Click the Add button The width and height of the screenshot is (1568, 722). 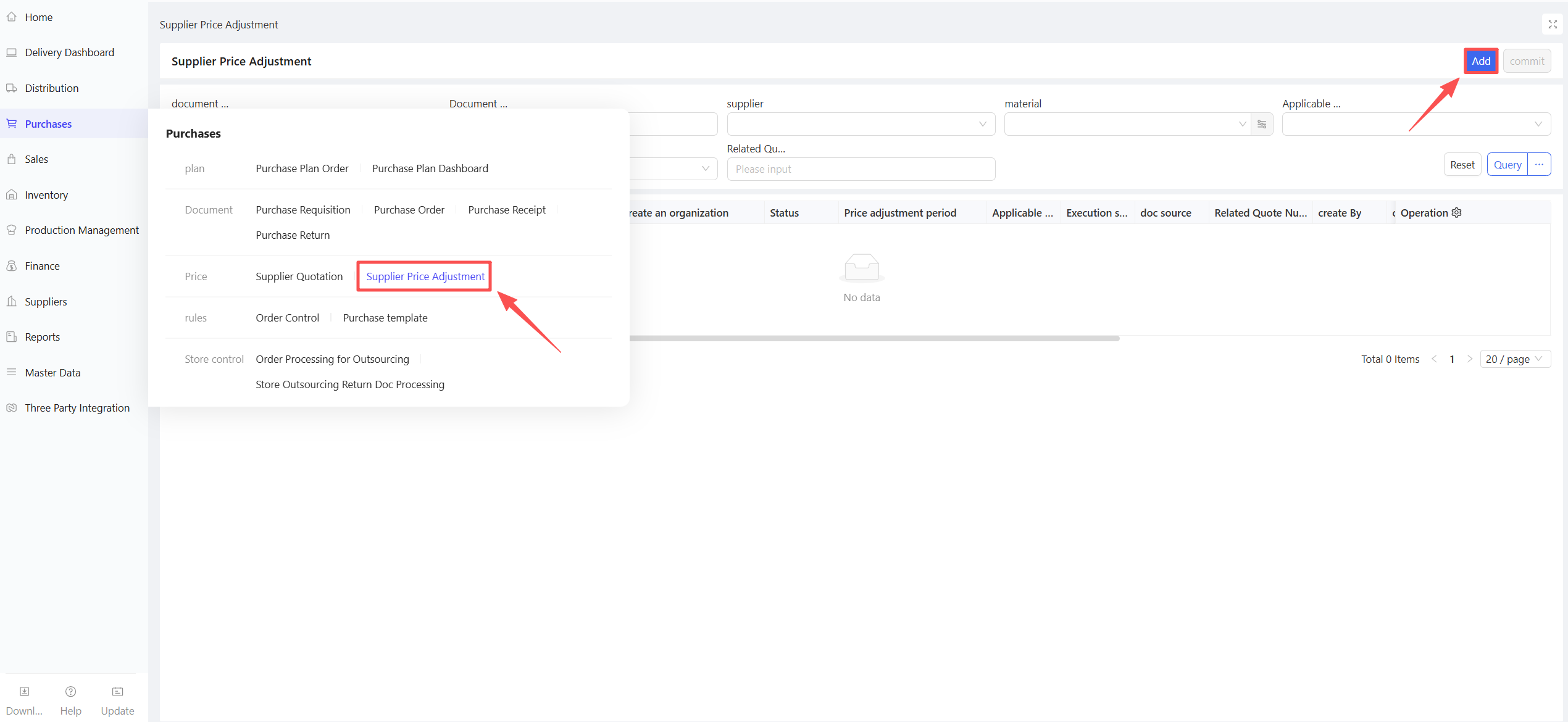coord(1480,61)
